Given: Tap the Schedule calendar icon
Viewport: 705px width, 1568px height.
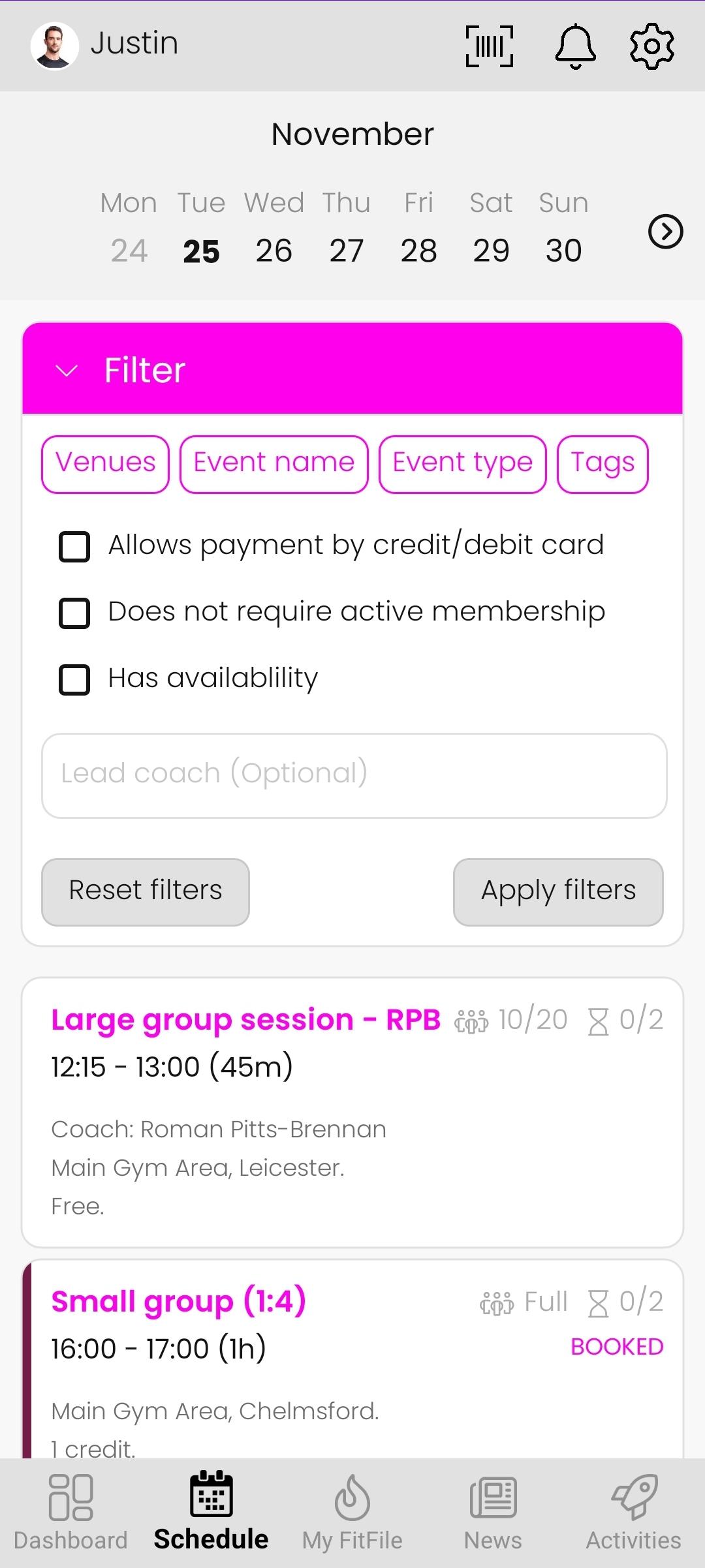Looking at the screenshot, I should coord(211,1494).
